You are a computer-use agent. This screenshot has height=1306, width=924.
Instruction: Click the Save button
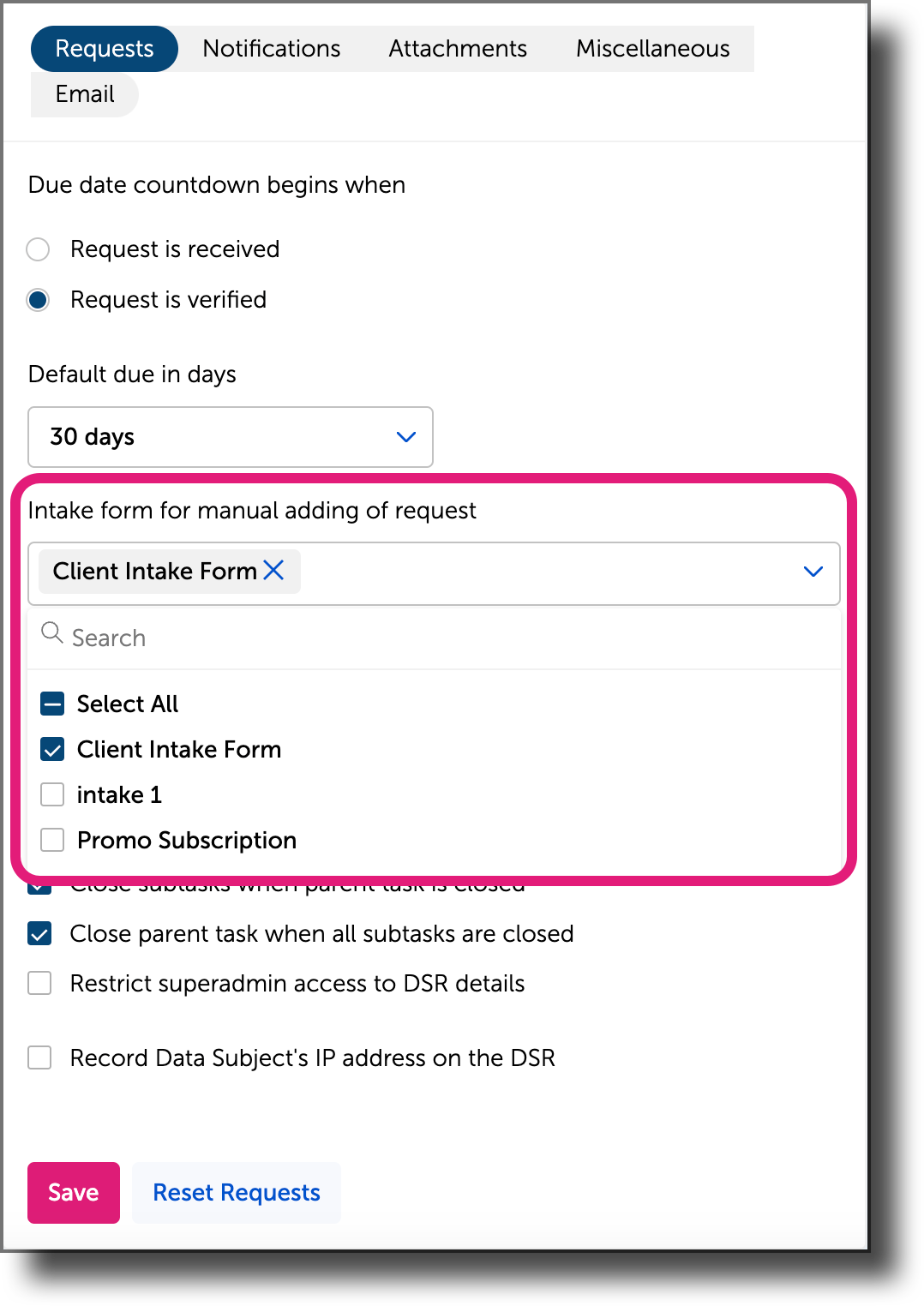tap(73, 1192)
